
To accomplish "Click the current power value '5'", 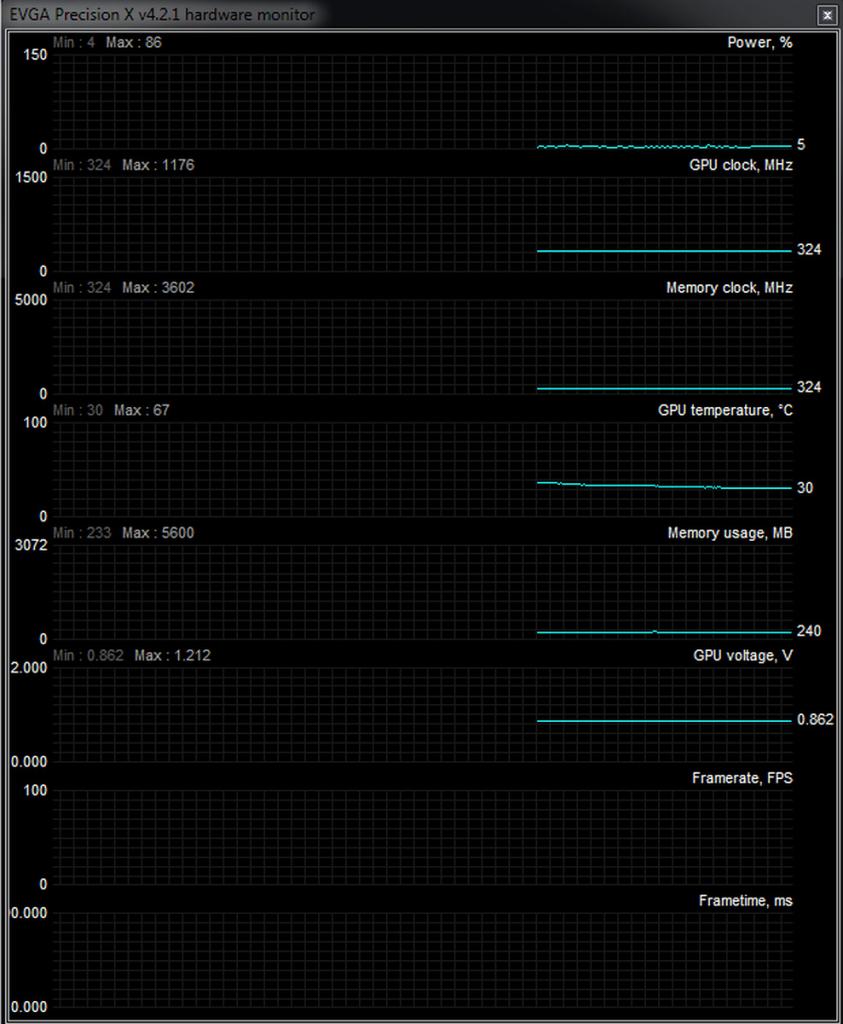I will pyautogui.click(x=801, y=145).
